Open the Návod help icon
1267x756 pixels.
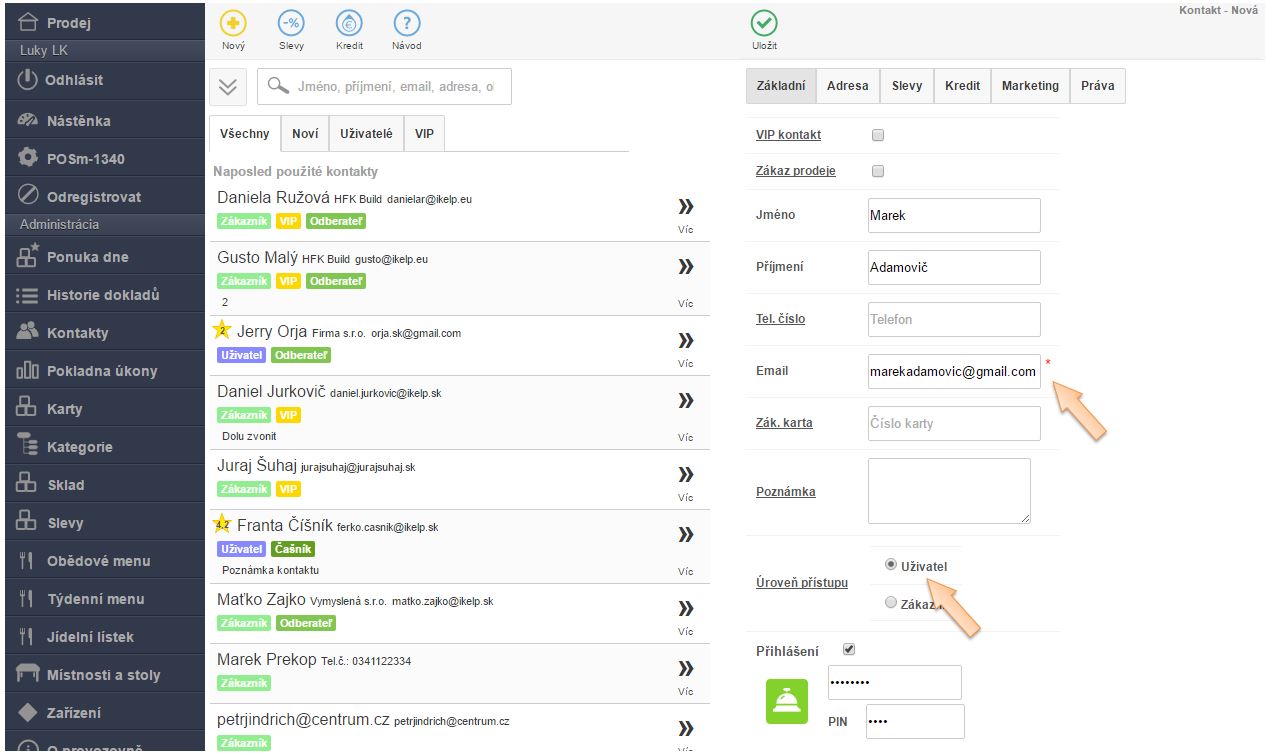point(406,24)
